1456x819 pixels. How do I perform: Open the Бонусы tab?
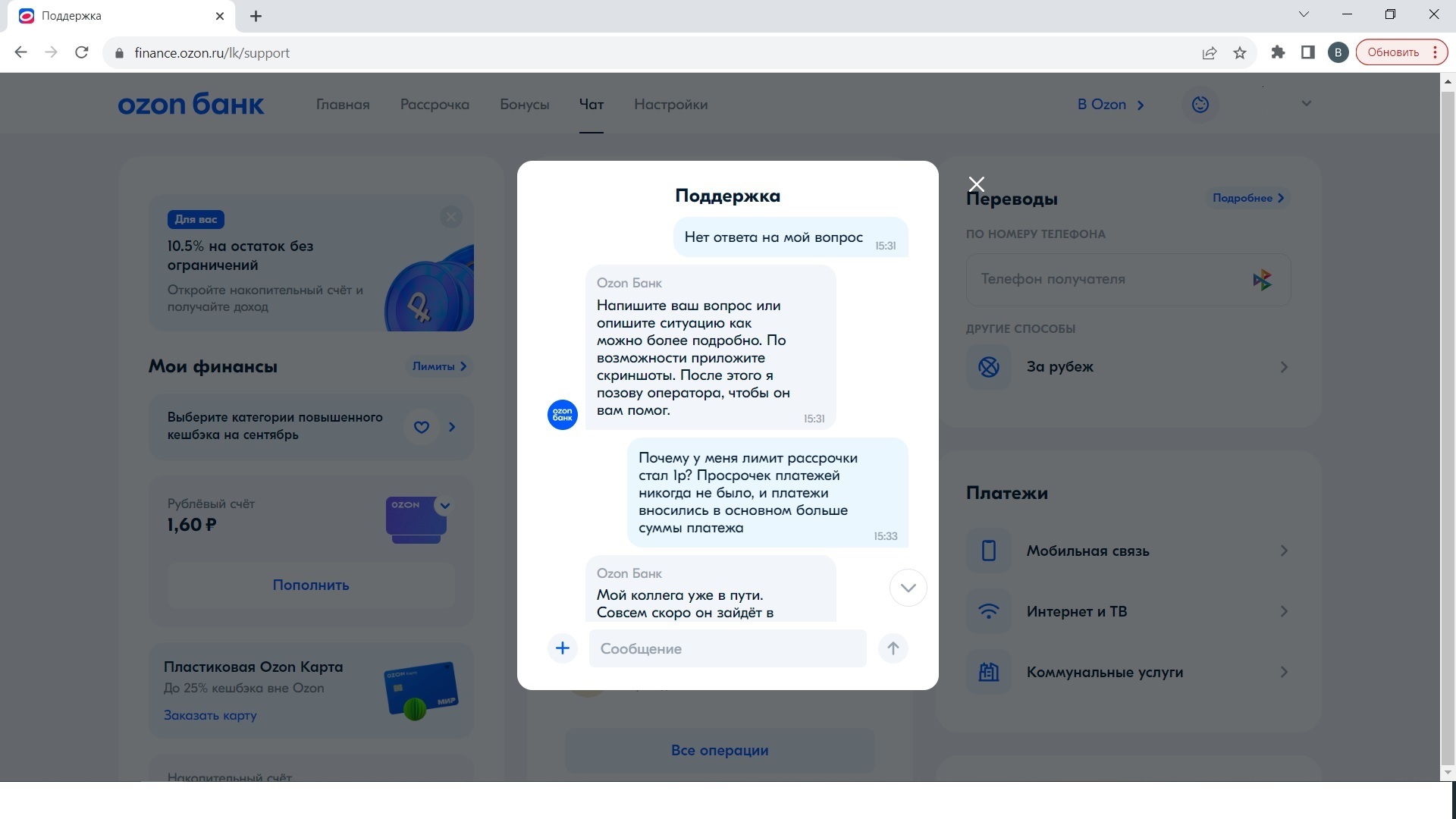coord(524,105)
